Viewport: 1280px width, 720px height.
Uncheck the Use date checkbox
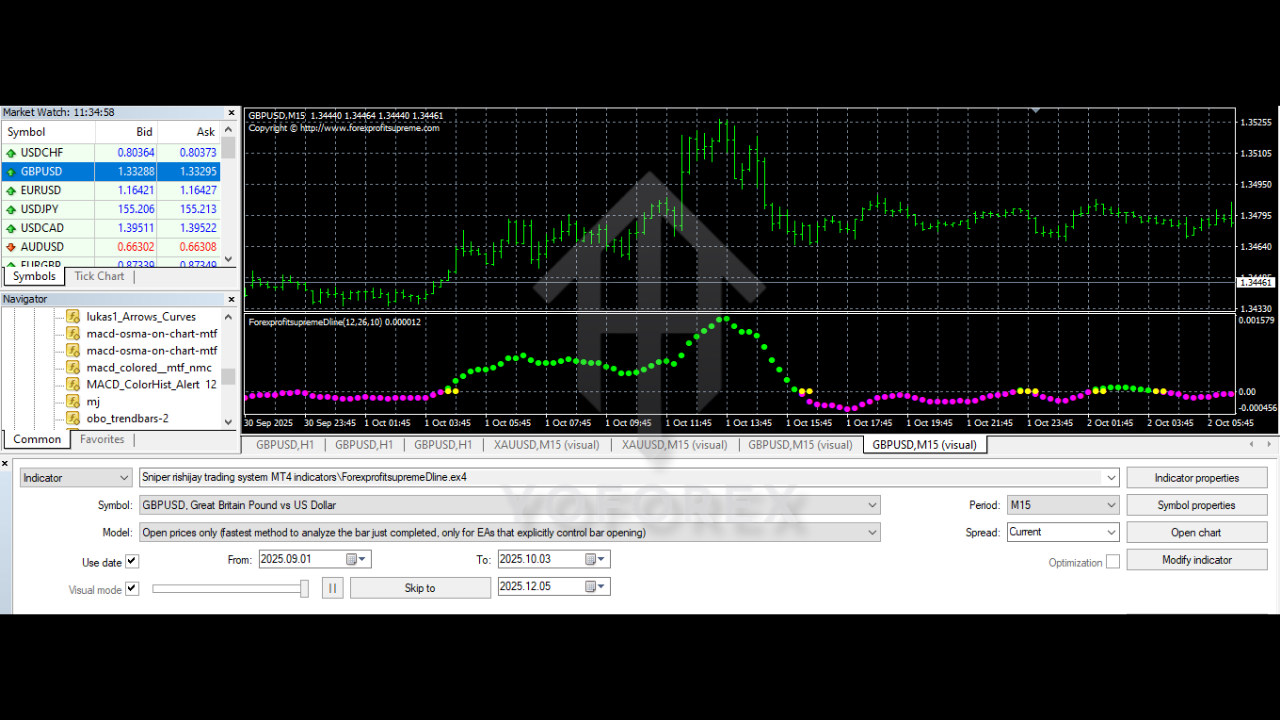point(133,561)
